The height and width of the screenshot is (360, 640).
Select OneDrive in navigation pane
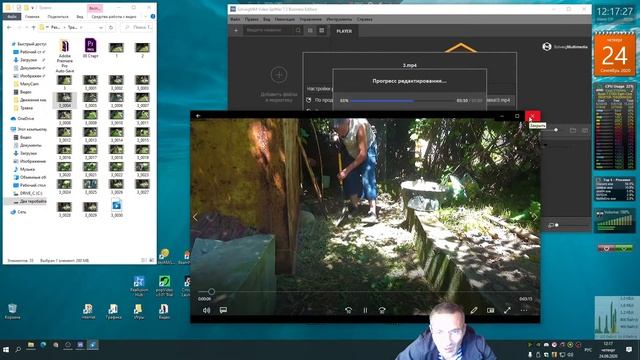[x=23, y=118]
